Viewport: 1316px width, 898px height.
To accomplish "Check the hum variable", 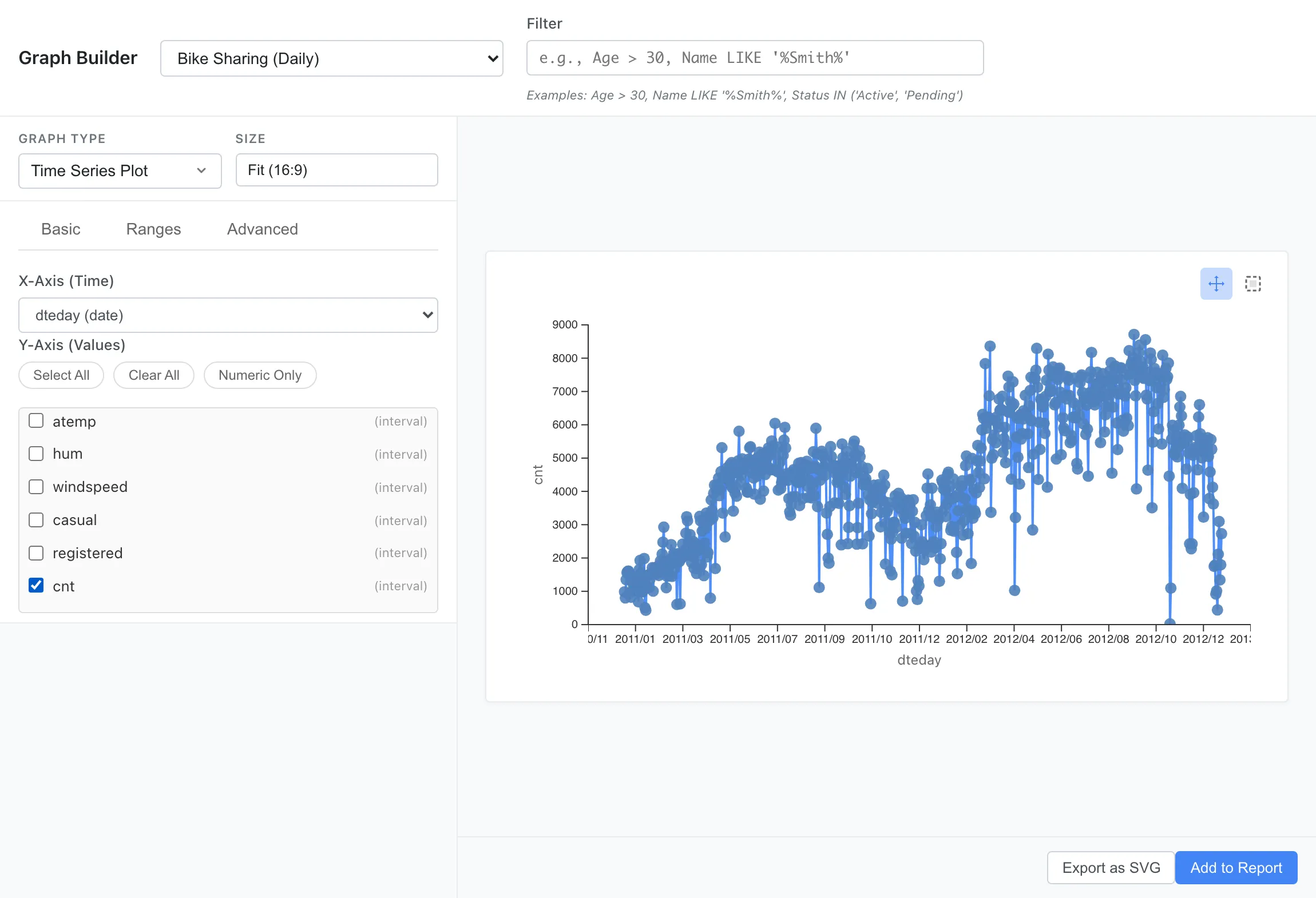I will click(36, 453).
